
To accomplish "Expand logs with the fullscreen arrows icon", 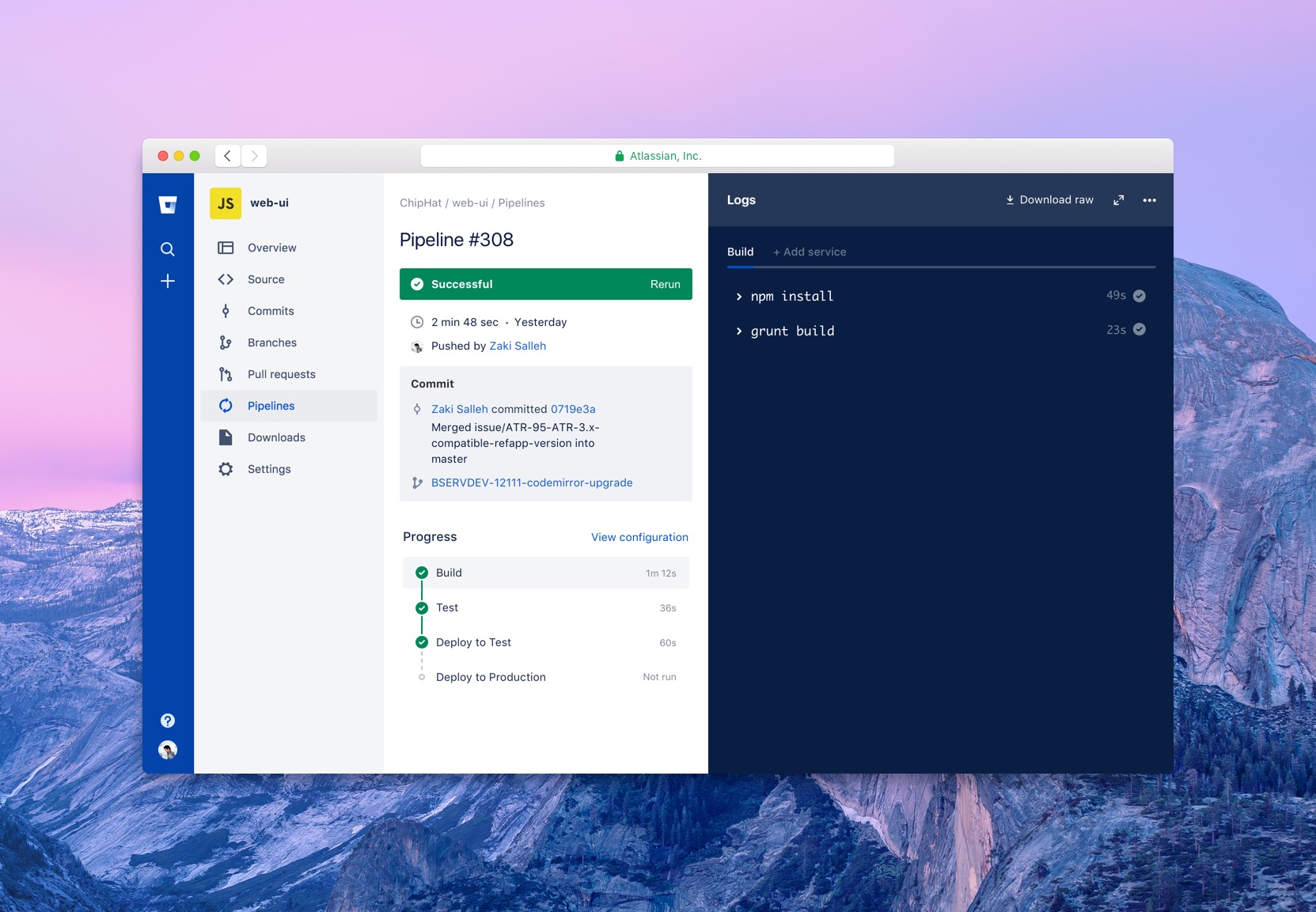I will [1118, 200].
